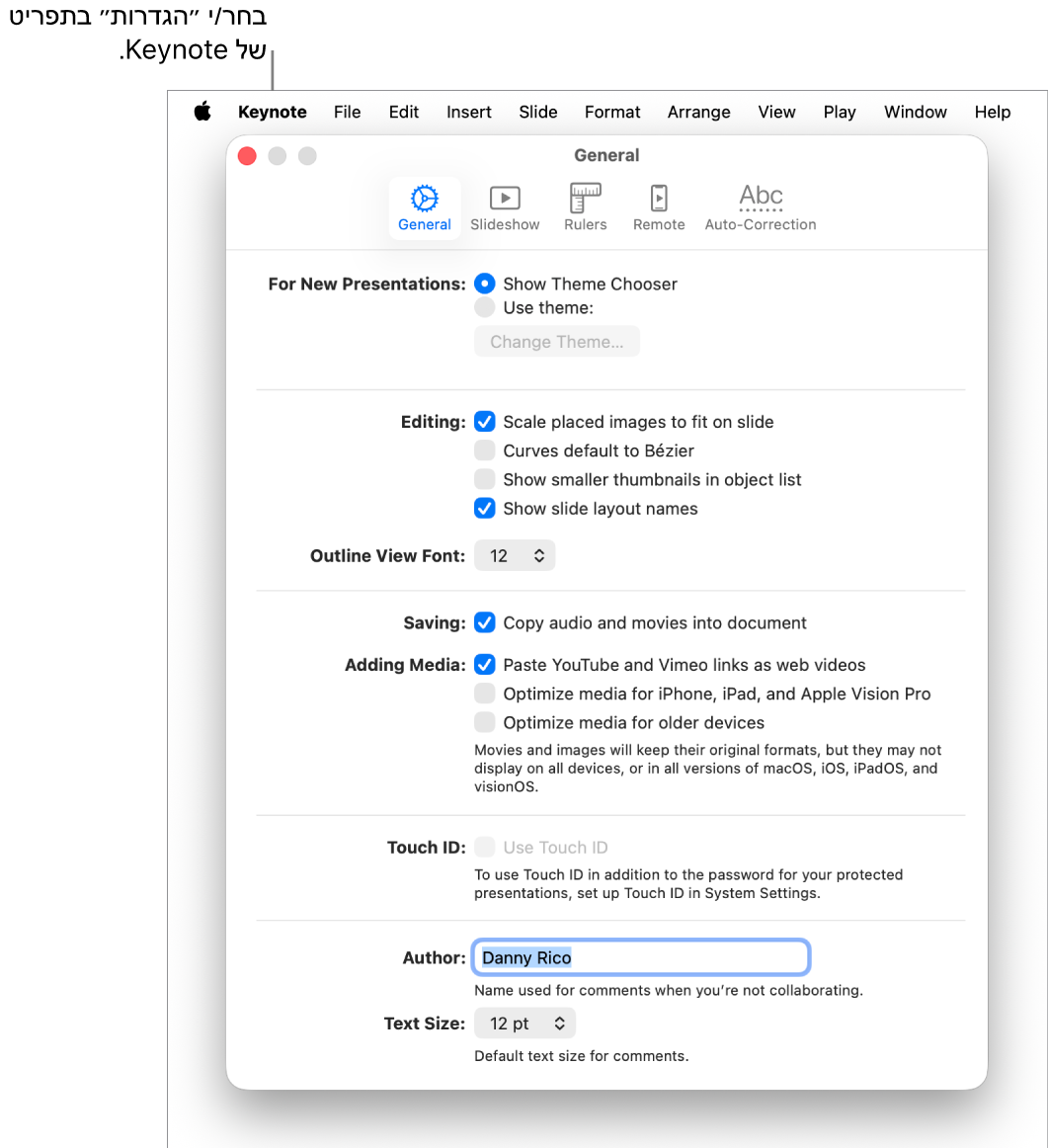Open the Apple menu logo
Screen dimensions: 1048x1148
202,112
